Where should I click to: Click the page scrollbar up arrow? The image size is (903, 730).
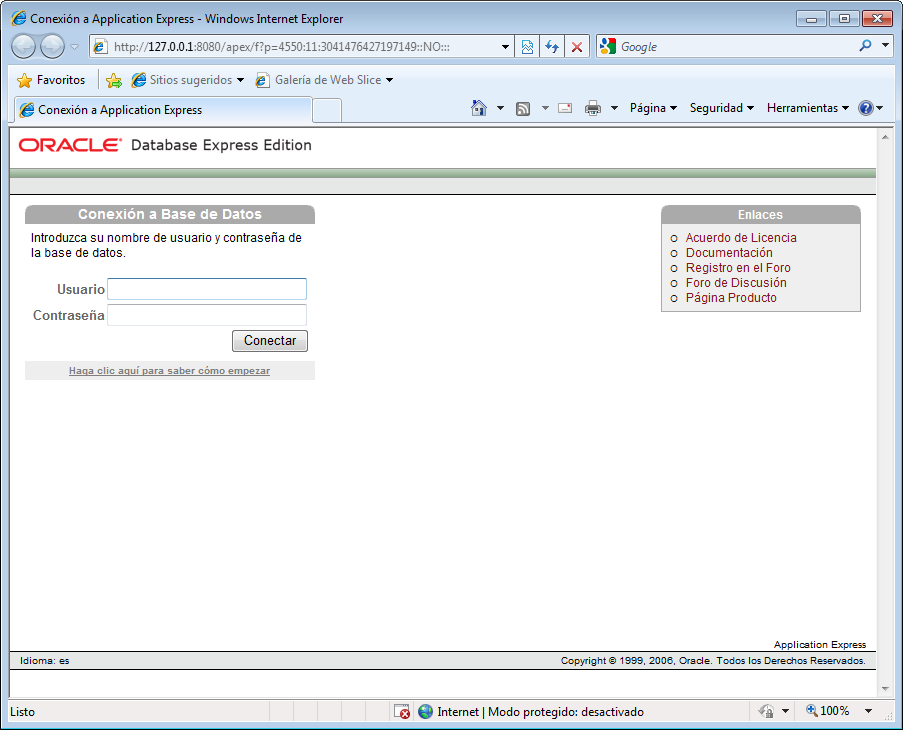[x=885, y=137]
